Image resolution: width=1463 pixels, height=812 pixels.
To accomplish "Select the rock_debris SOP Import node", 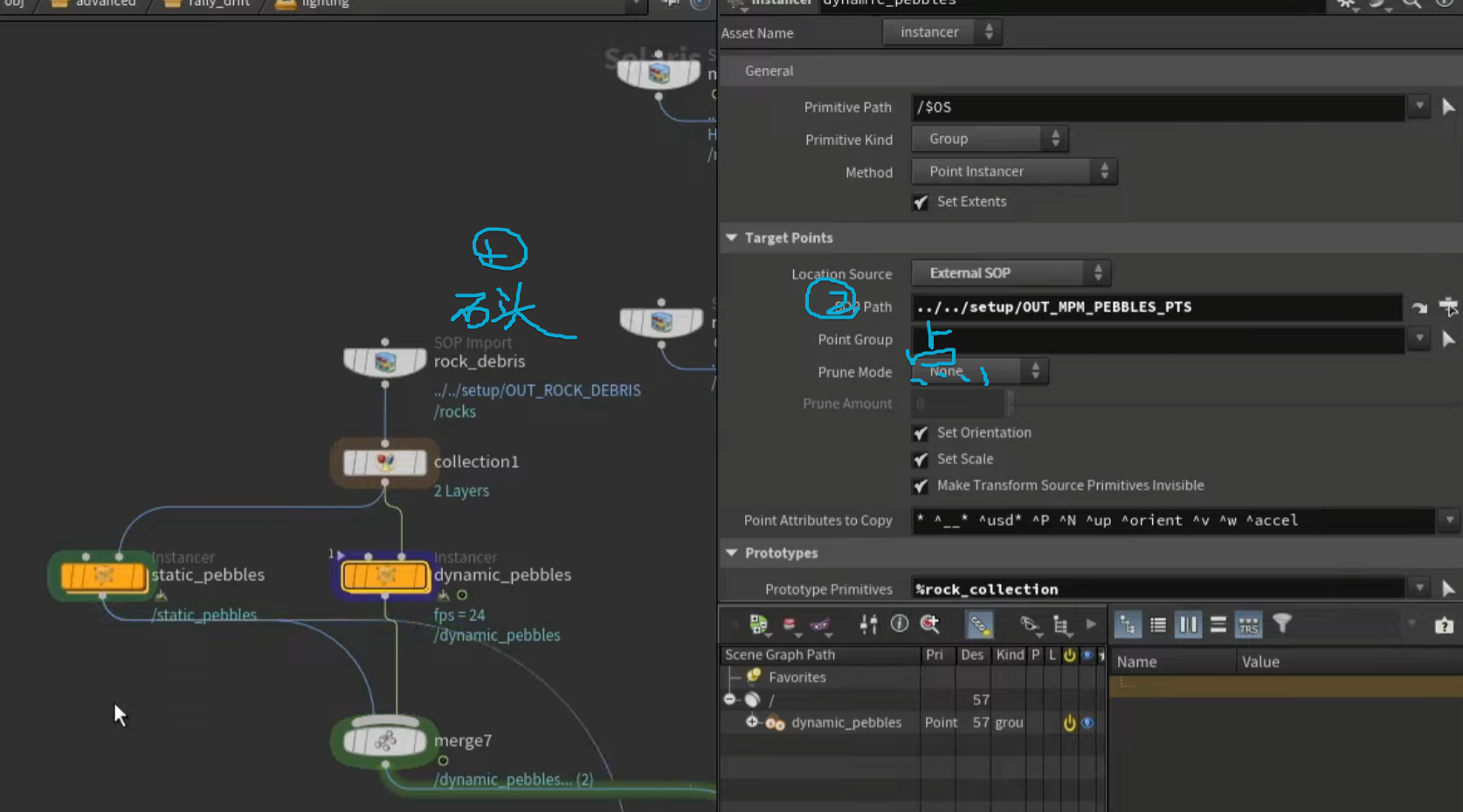I will click(x=384, y=361).
